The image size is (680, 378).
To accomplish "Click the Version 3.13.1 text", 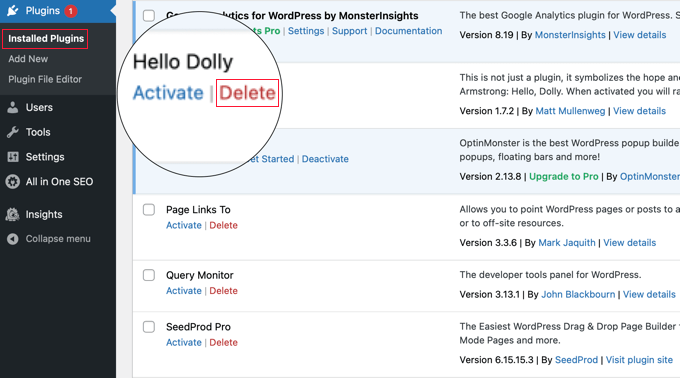I will click(x=489, y=294).
